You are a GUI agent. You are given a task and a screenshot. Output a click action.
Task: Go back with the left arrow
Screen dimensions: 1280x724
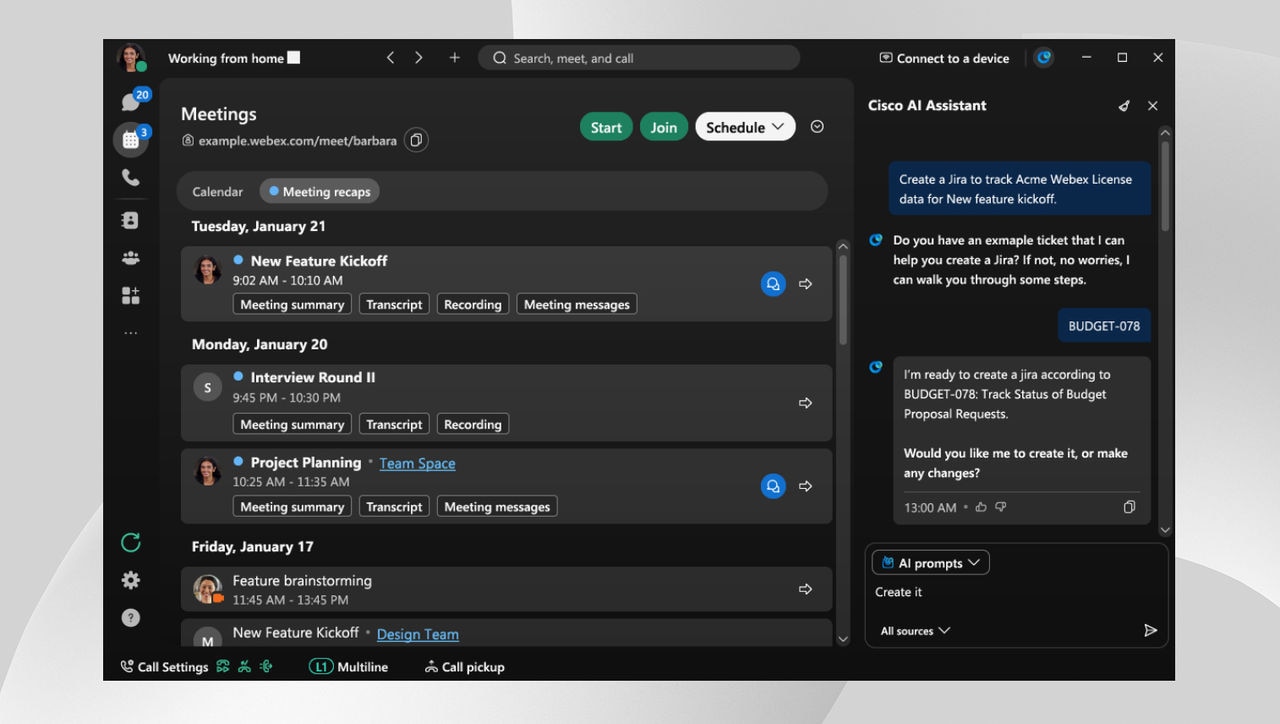[x=391, y=58]
